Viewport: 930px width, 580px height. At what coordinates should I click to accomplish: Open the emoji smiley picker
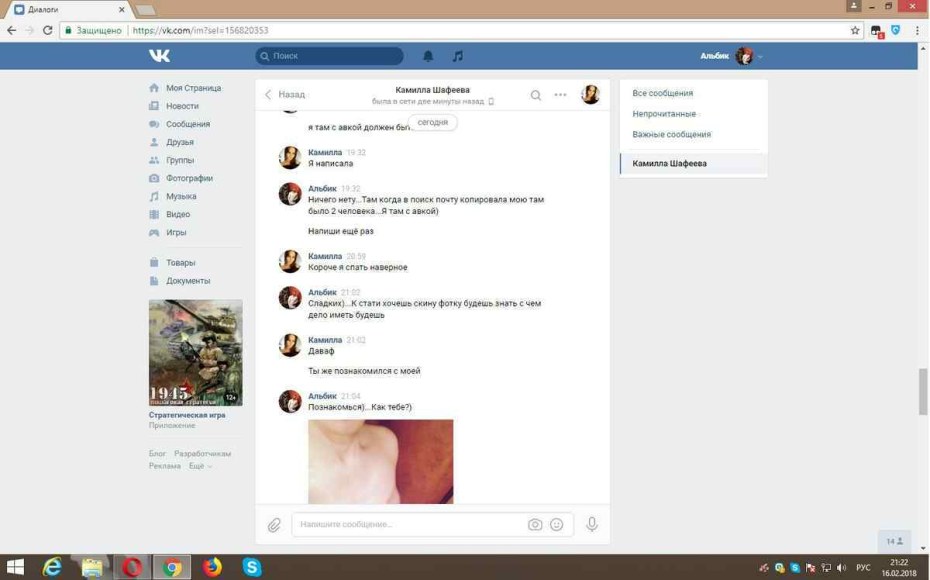pyautogui.click(x=559, y=523)
